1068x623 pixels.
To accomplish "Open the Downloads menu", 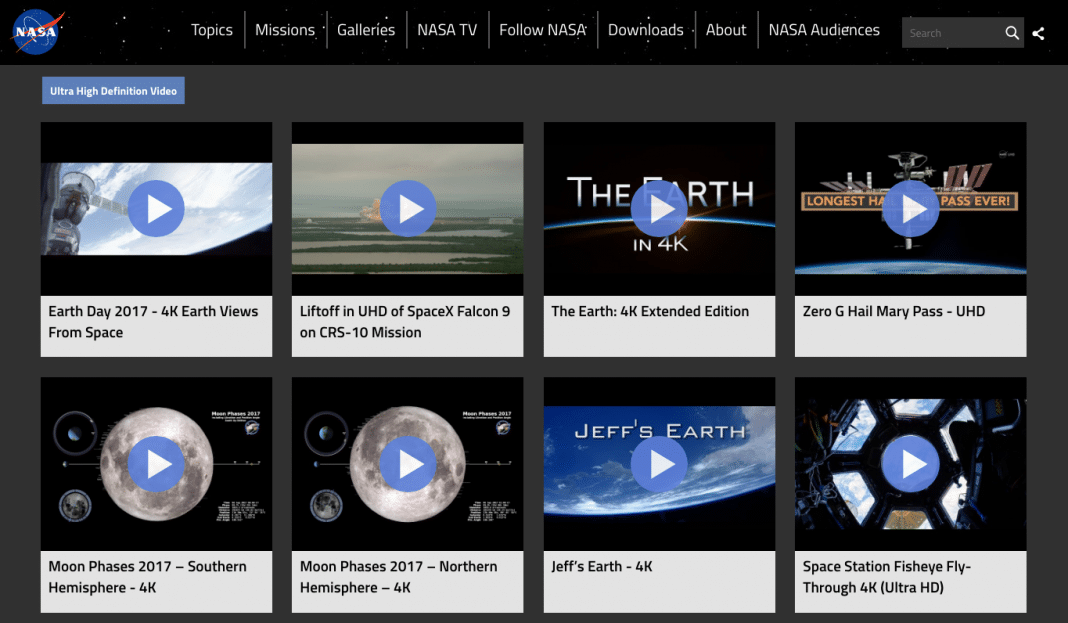I will click(646, 30).
